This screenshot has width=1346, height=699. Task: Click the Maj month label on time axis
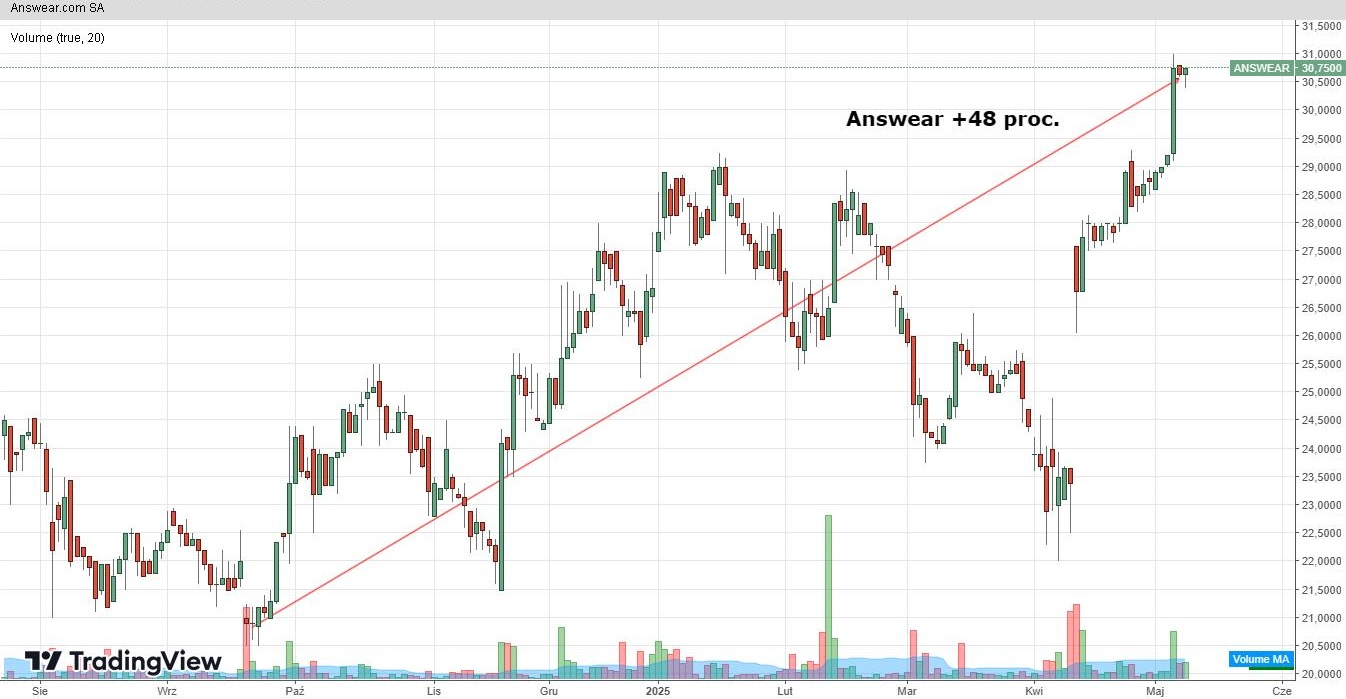(1156, 690)
